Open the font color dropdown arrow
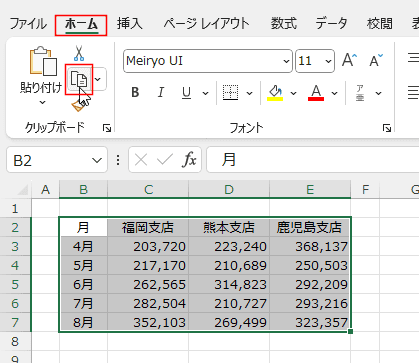The height and width of the screenshot is (363, 419). [334, 93]
